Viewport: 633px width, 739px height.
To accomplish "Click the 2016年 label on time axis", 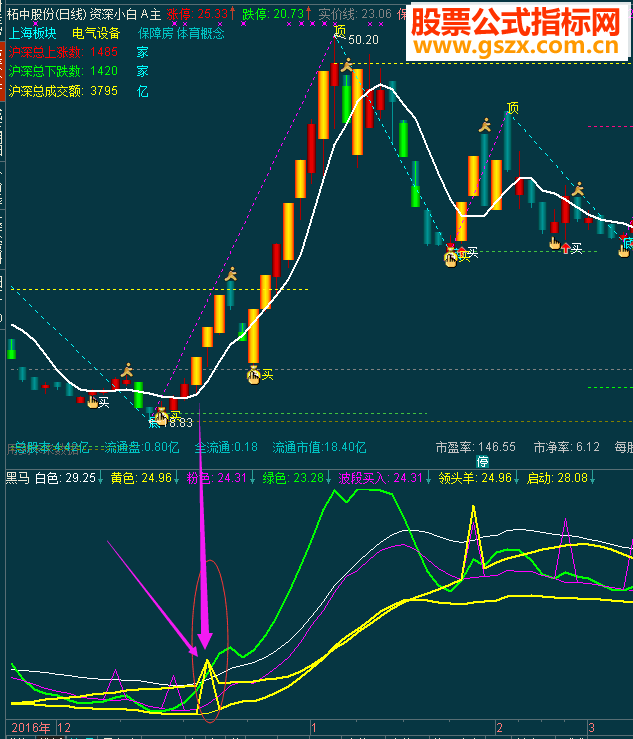I will point(31,728).
